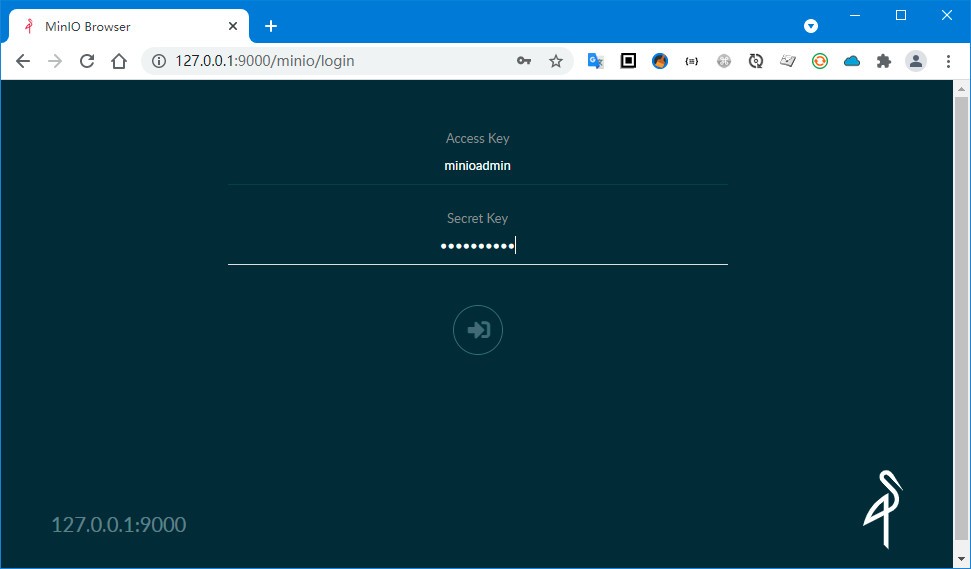Select the MinIO Browser tab

point(120,26)
